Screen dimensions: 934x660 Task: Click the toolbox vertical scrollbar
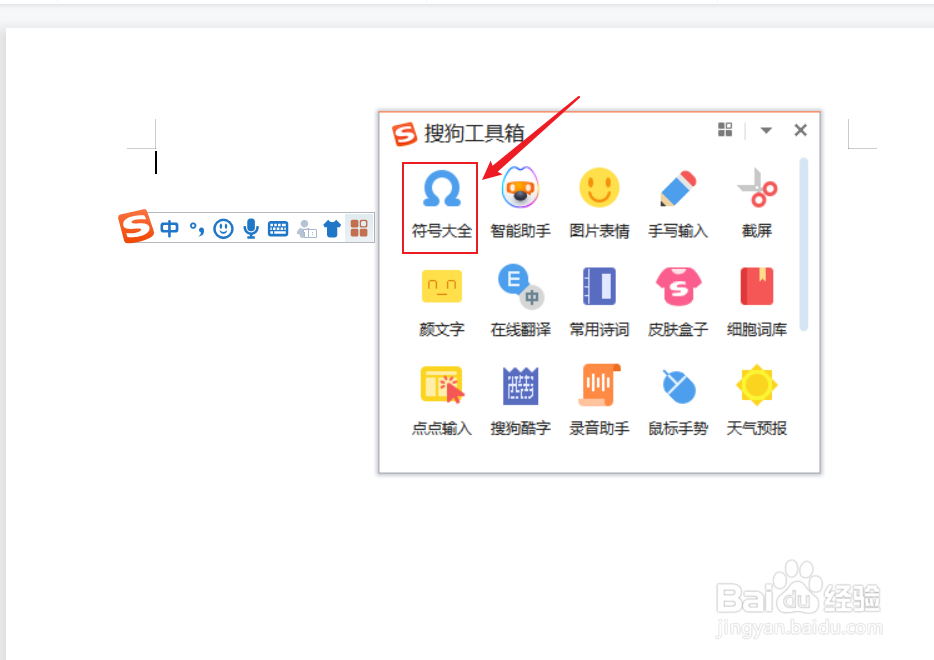point(804,244)
